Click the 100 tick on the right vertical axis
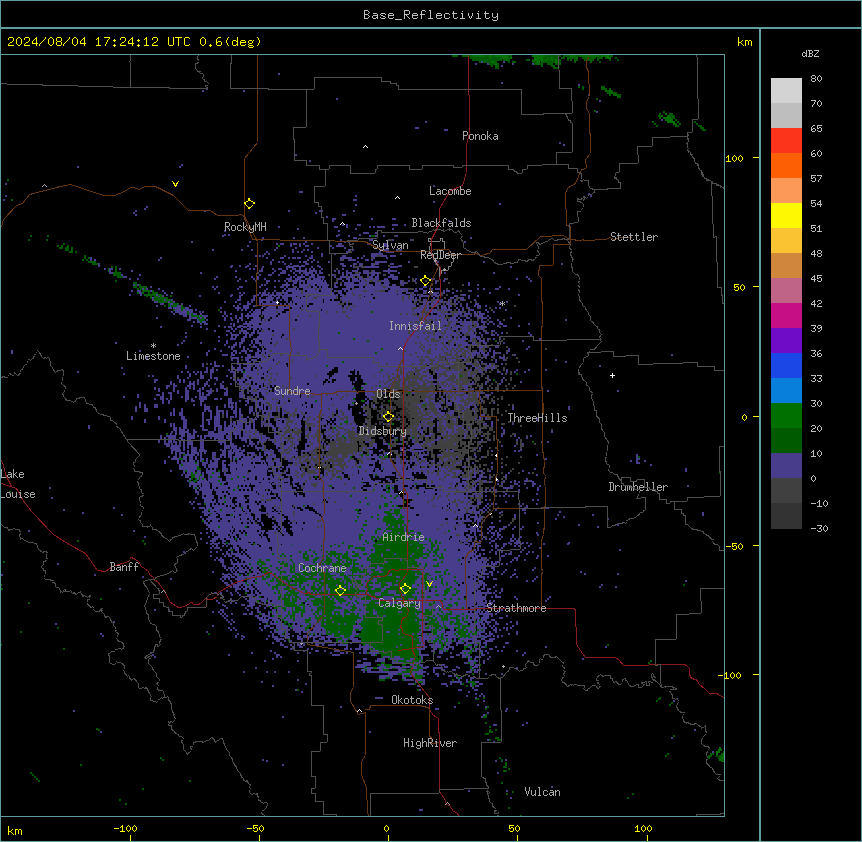The height and width of the screenshot is (842, 862). pyautogui.click(x=734, y=158)
